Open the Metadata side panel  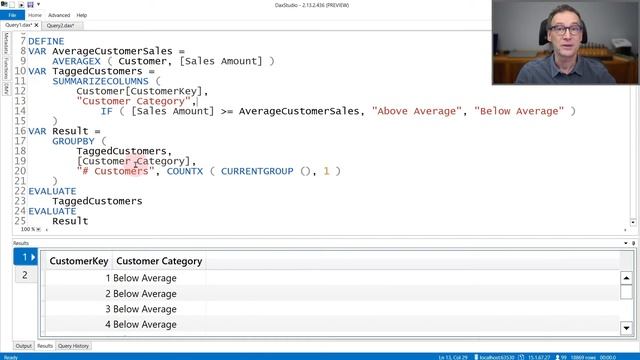(6, 43)
